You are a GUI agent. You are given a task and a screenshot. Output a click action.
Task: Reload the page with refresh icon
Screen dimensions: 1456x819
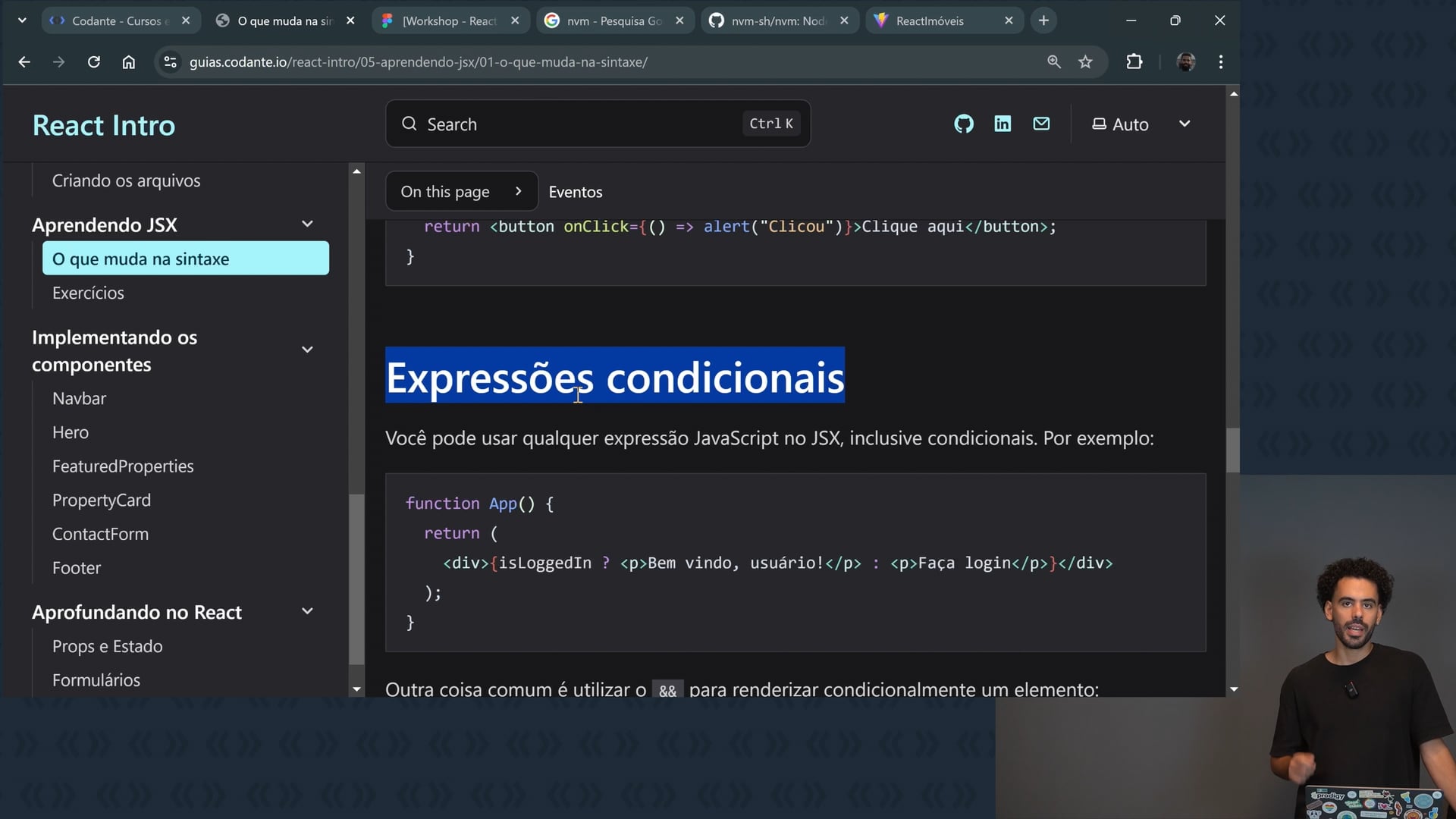[94, 62]
